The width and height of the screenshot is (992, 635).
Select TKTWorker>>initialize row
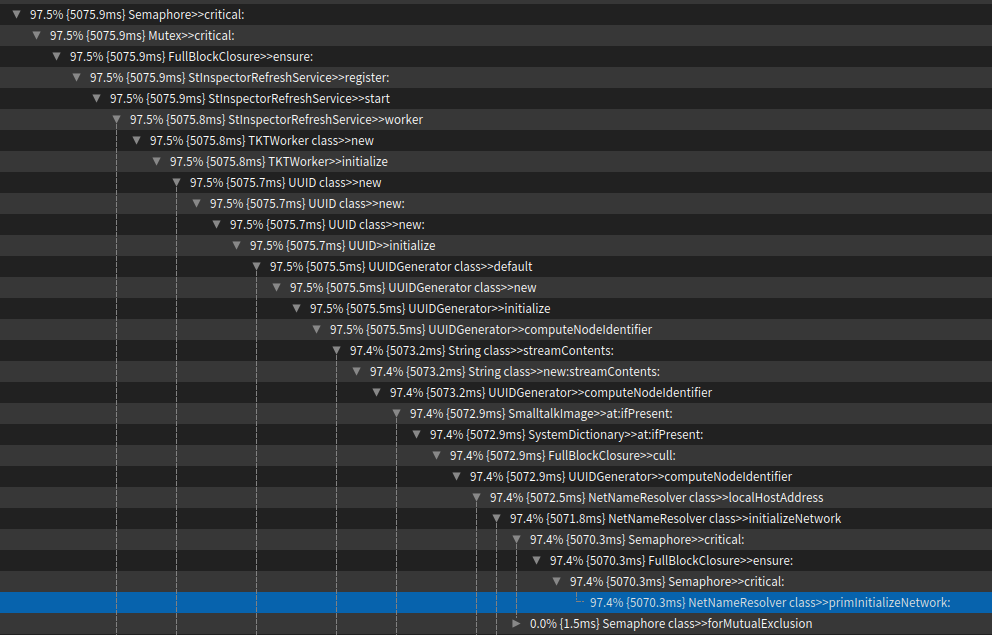pyautogui.click(x=496, y=161)
